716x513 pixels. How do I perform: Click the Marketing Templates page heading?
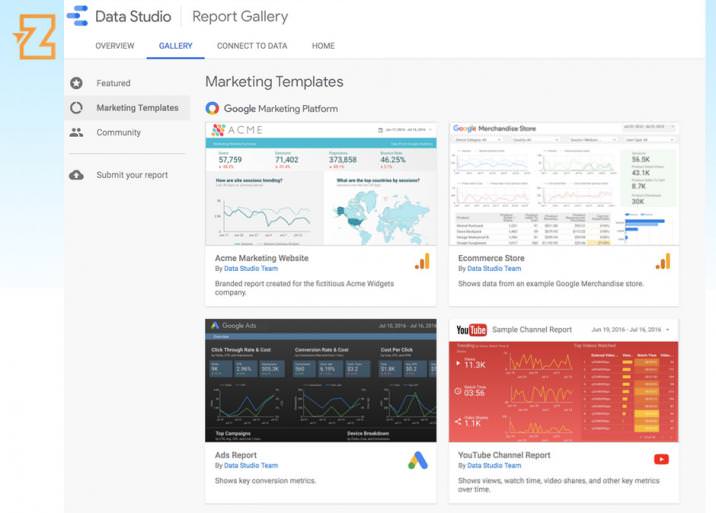(274, 82)
